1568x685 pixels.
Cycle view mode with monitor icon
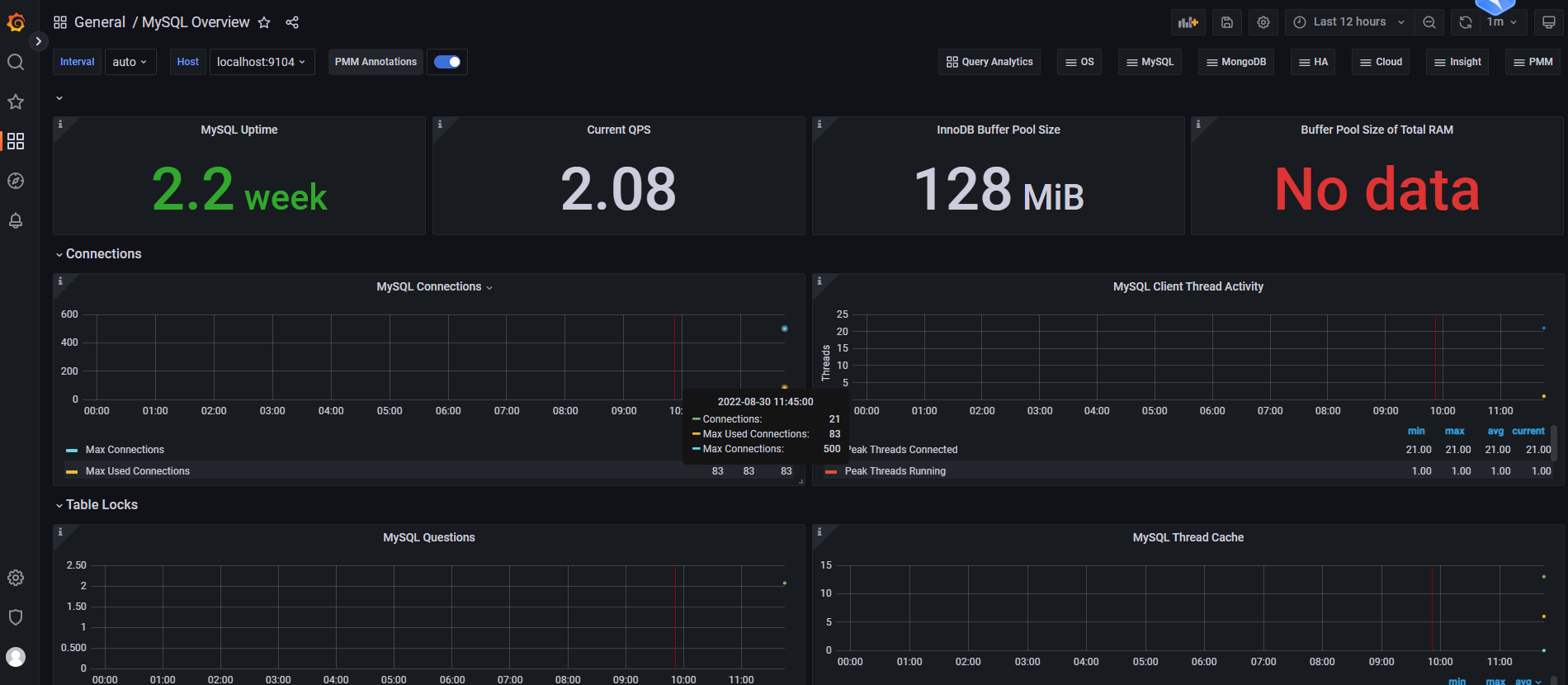click(x=1549, y=22)
